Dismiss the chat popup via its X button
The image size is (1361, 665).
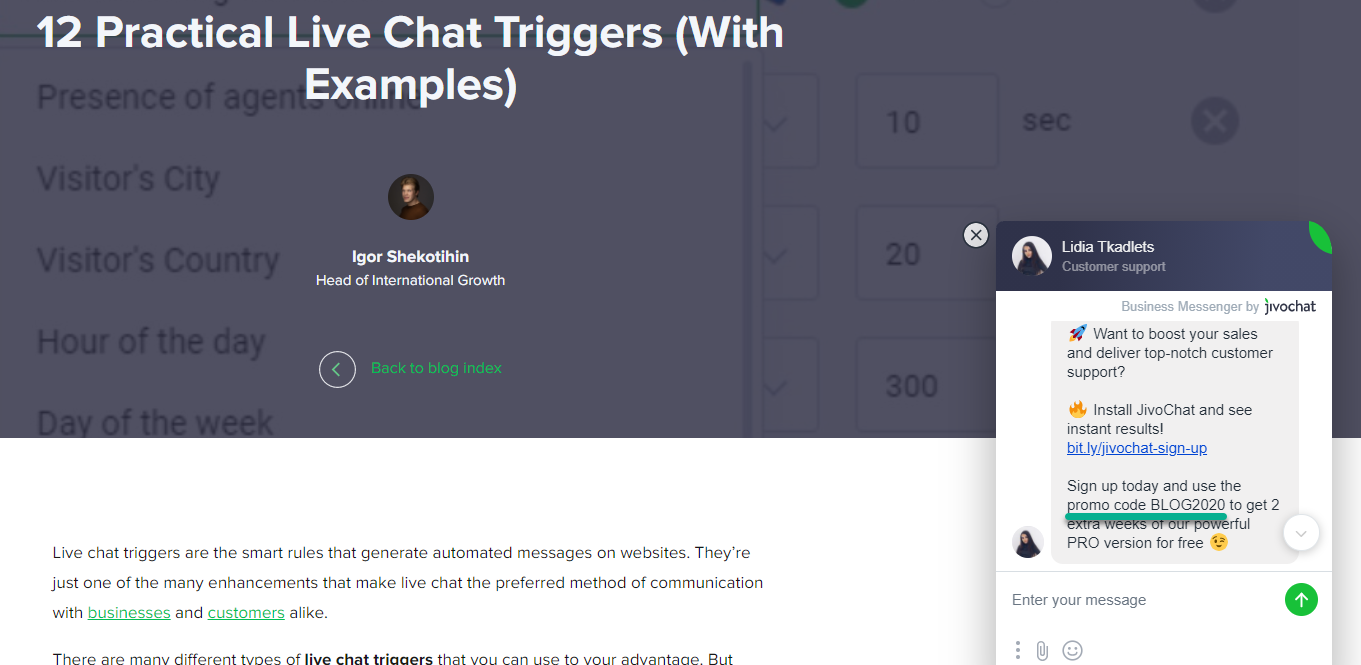pos(976,235)
